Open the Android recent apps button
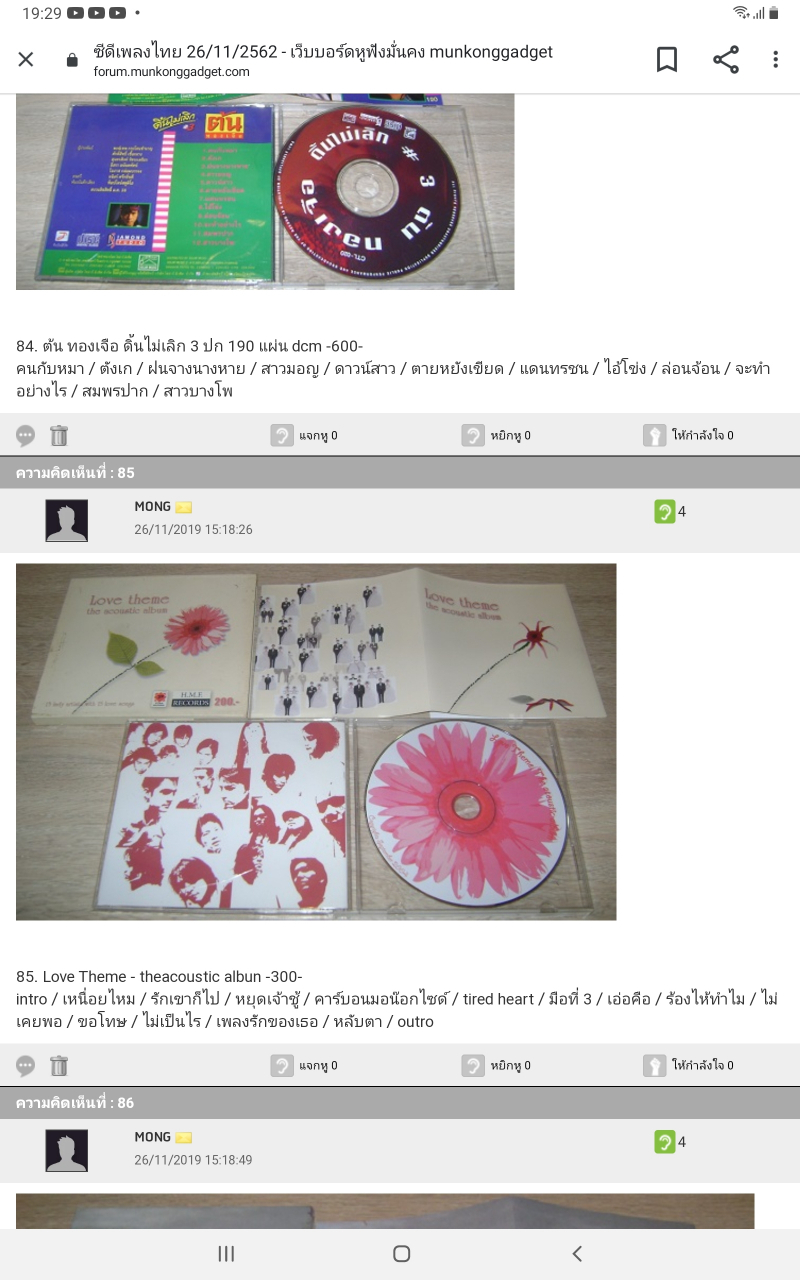Image resolution: width=800 pixels, height=1280 pixels. coord(226,1253)
